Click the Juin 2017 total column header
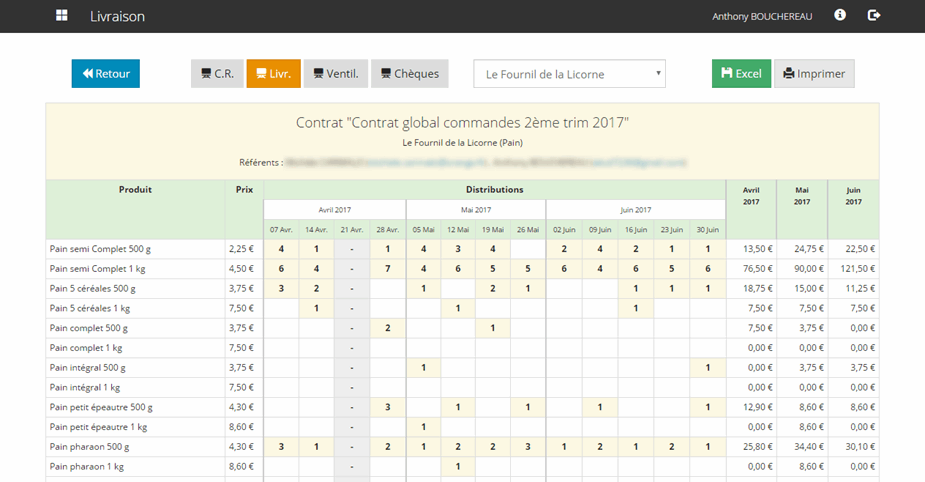The width and height of the screenshot is (925, 482). tap(853, 195)
